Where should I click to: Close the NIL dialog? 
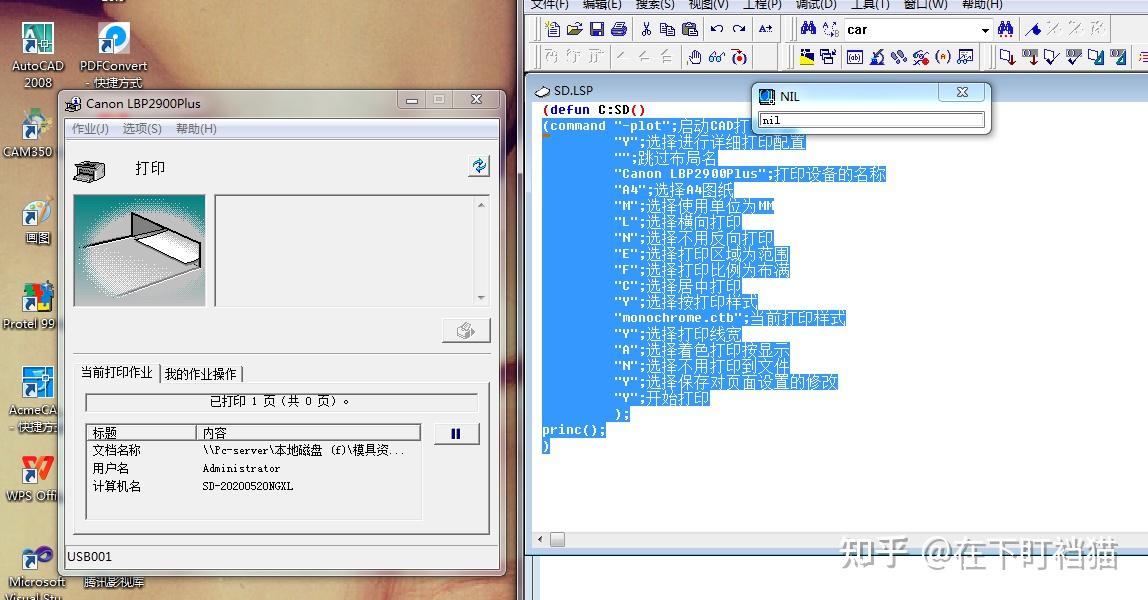[963, 92]
